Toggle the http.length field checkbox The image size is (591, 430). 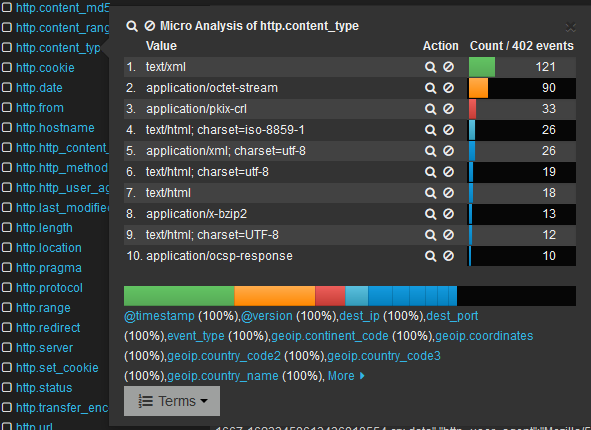click(x=7, y=228)
